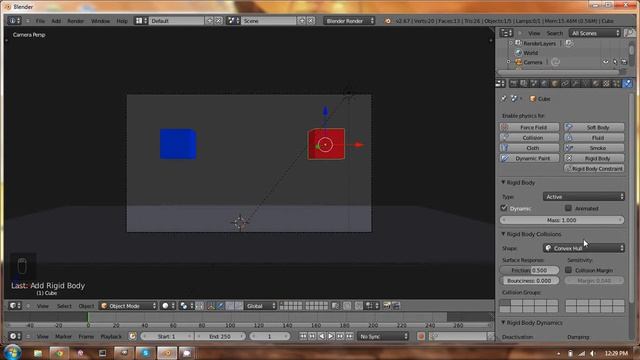Click the Friction value slider

[529, 270]
